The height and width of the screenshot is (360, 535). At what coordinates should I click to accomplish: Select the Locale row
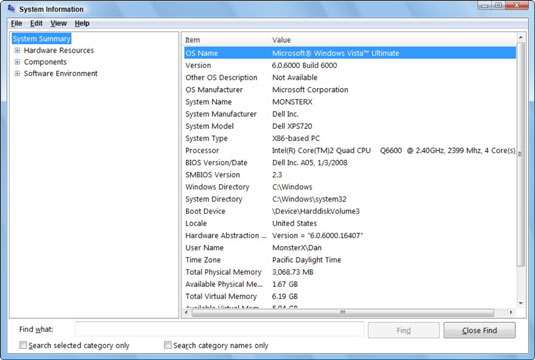point(350,224)
